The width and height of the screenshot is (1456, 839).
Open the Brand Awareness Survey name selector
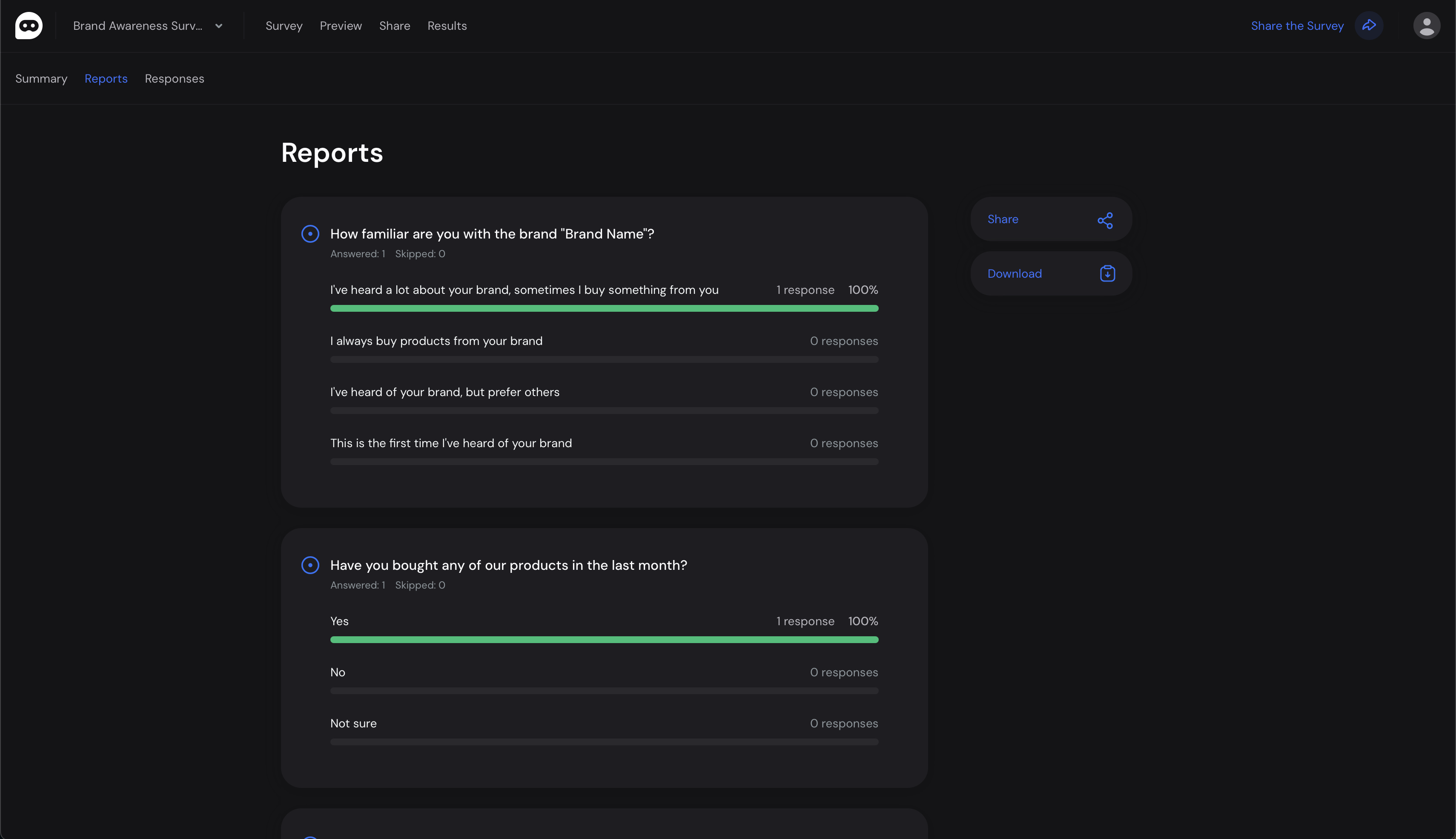click(x=138, y=26)
